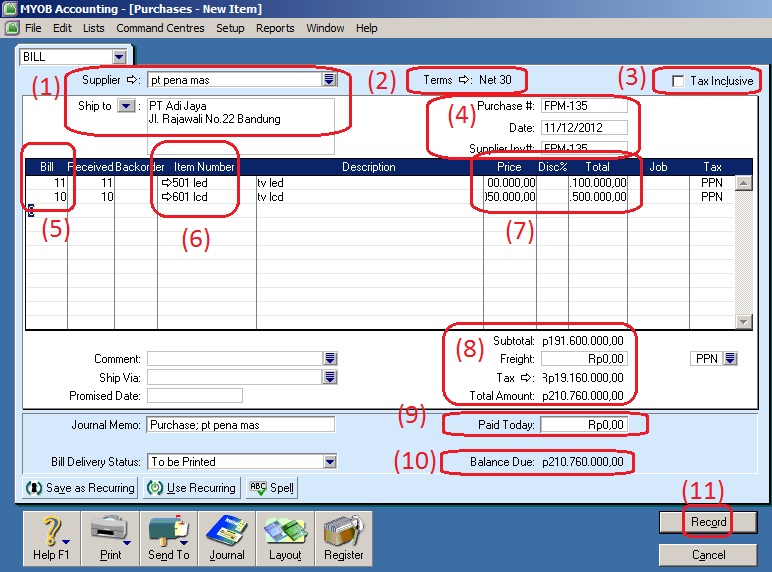Open the PPN freight tax code list
Screen dimensions: 772x572
[x=730, y=358]
